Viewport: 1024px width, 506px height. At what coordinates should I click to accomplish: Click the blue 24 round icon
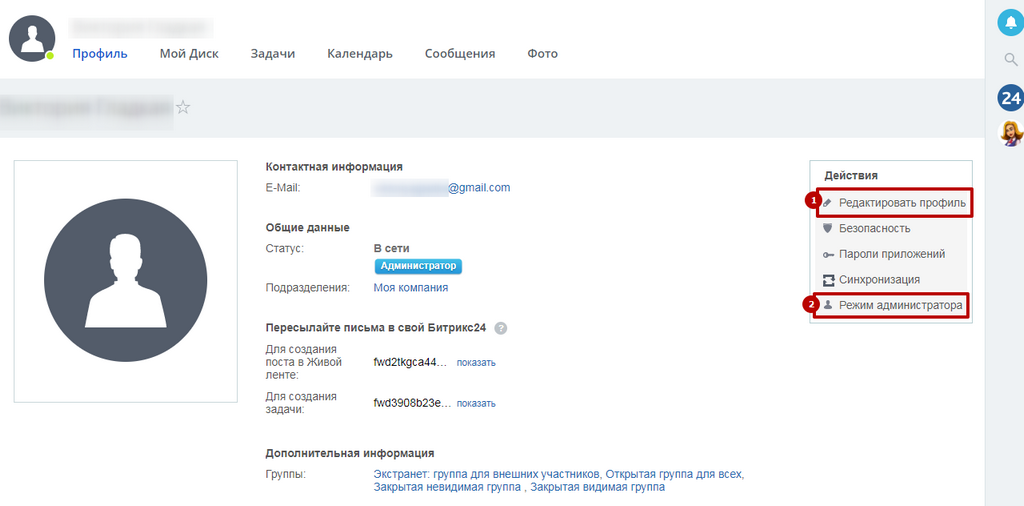tap(1010, 99)
